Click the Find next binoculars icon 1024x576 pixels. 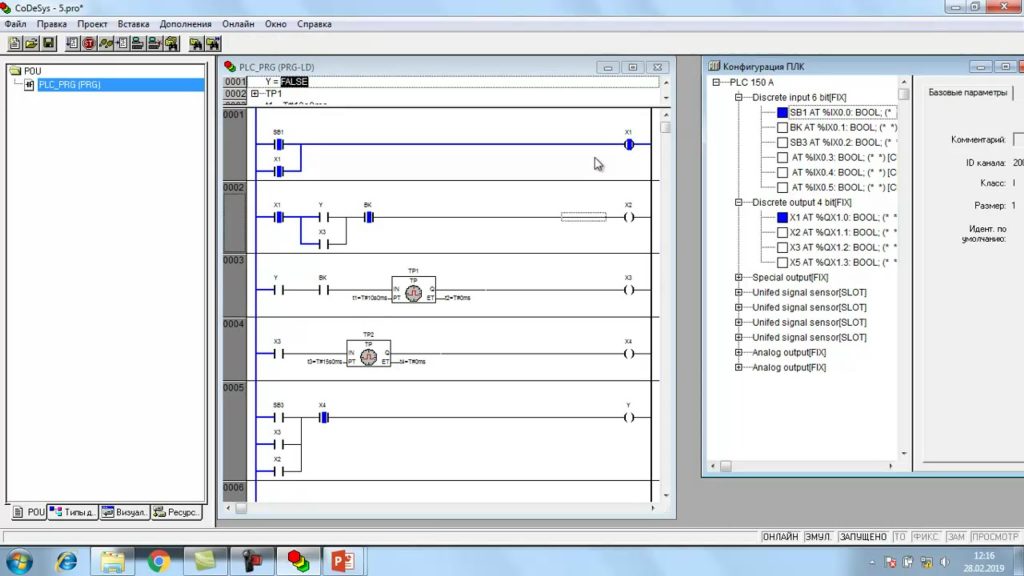coord(213,44)
